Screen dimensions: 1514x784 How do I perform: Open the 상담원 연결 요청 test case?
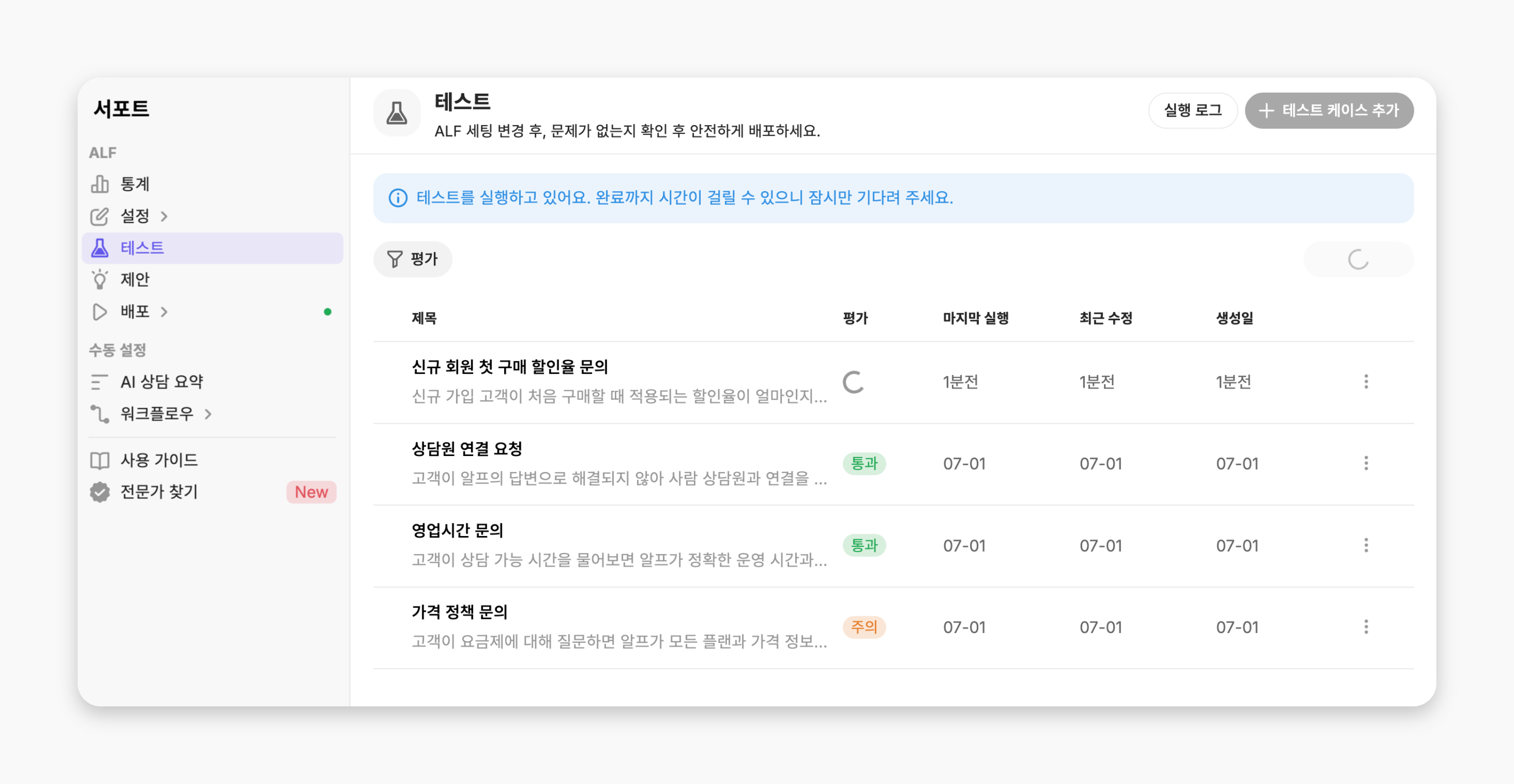tap(620, 464)
